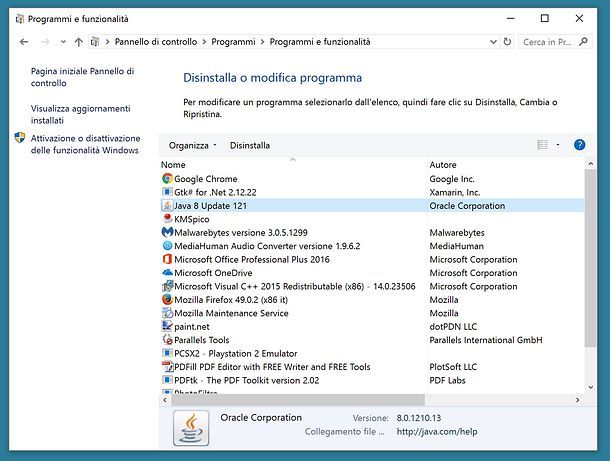610x461 pixels.
Task: Click the PCSX2 Playstation 2 Emulator icon
Action: click(167, 353)
